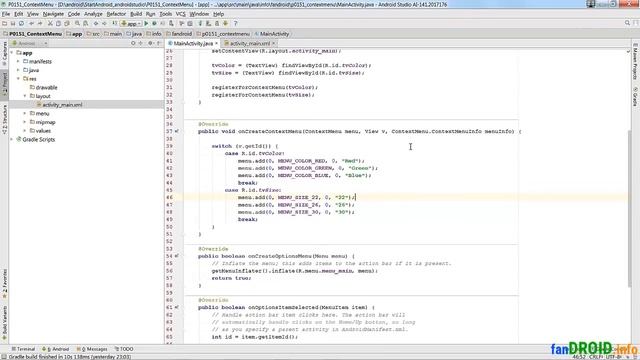Expand Gradle Scripts node
Viewport: 640px width, 360px height.
(x=12, y=140)
